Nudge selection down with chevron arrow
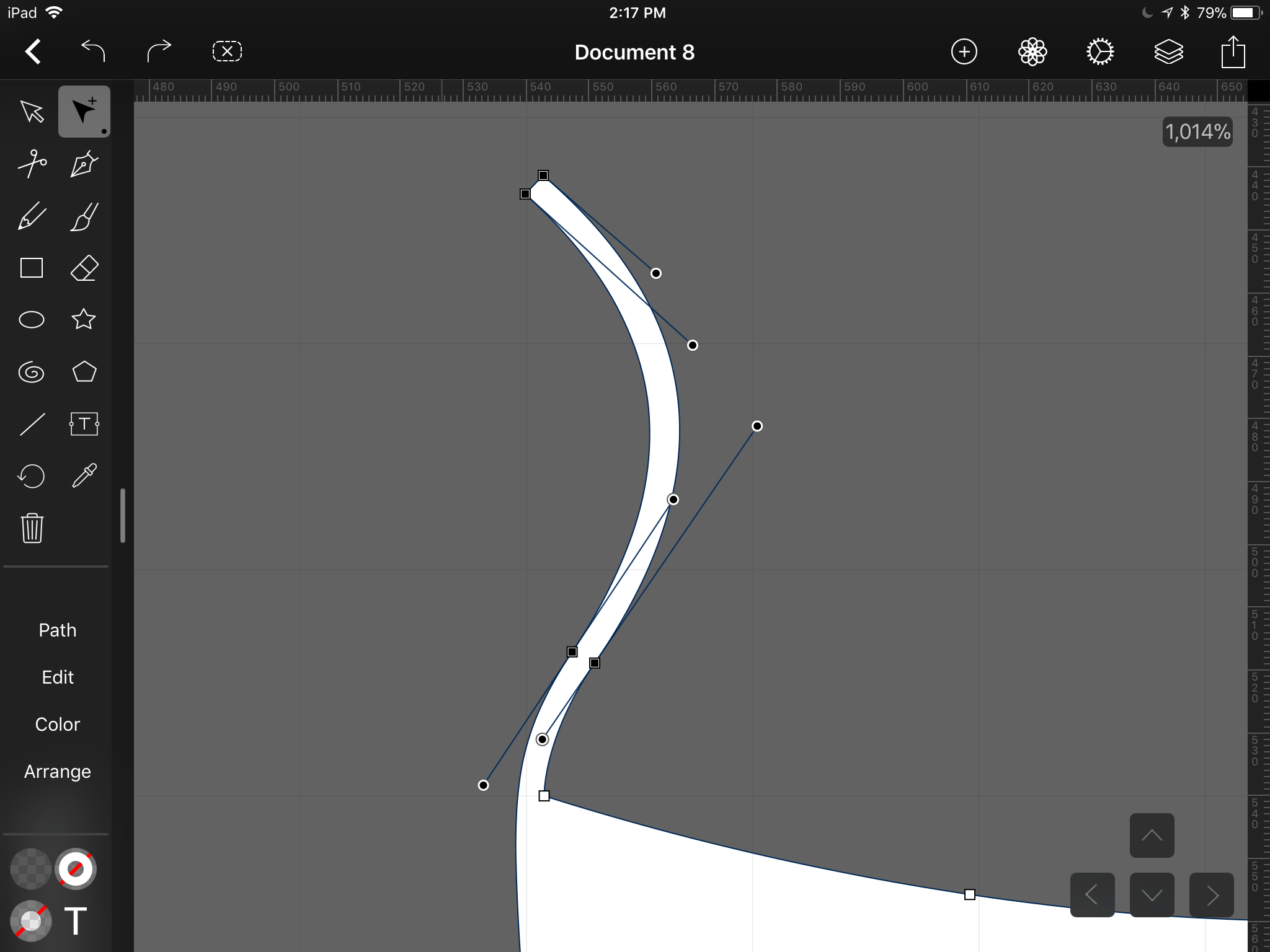Screen dimensions: 1270x952 tap(1152, 895)
